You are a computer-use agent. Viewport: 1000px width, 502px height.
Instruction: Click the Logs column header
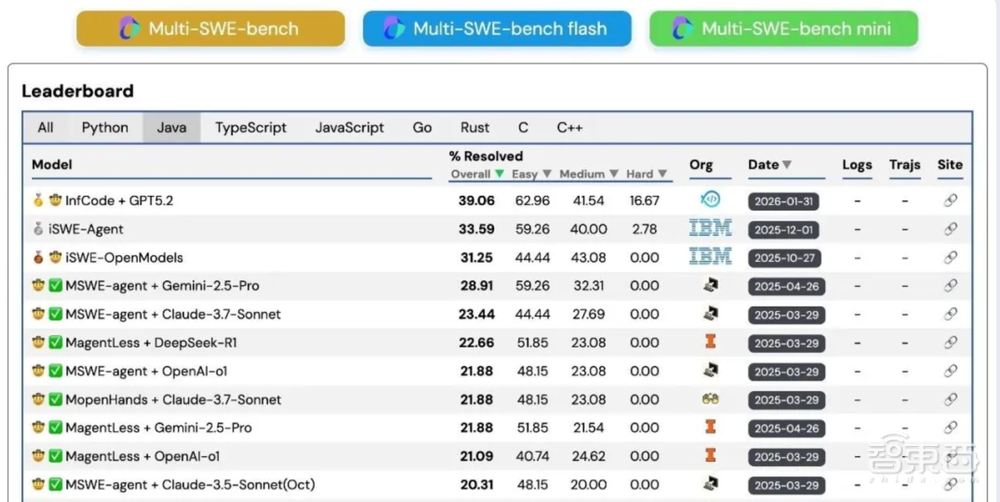tap(857, 165)
